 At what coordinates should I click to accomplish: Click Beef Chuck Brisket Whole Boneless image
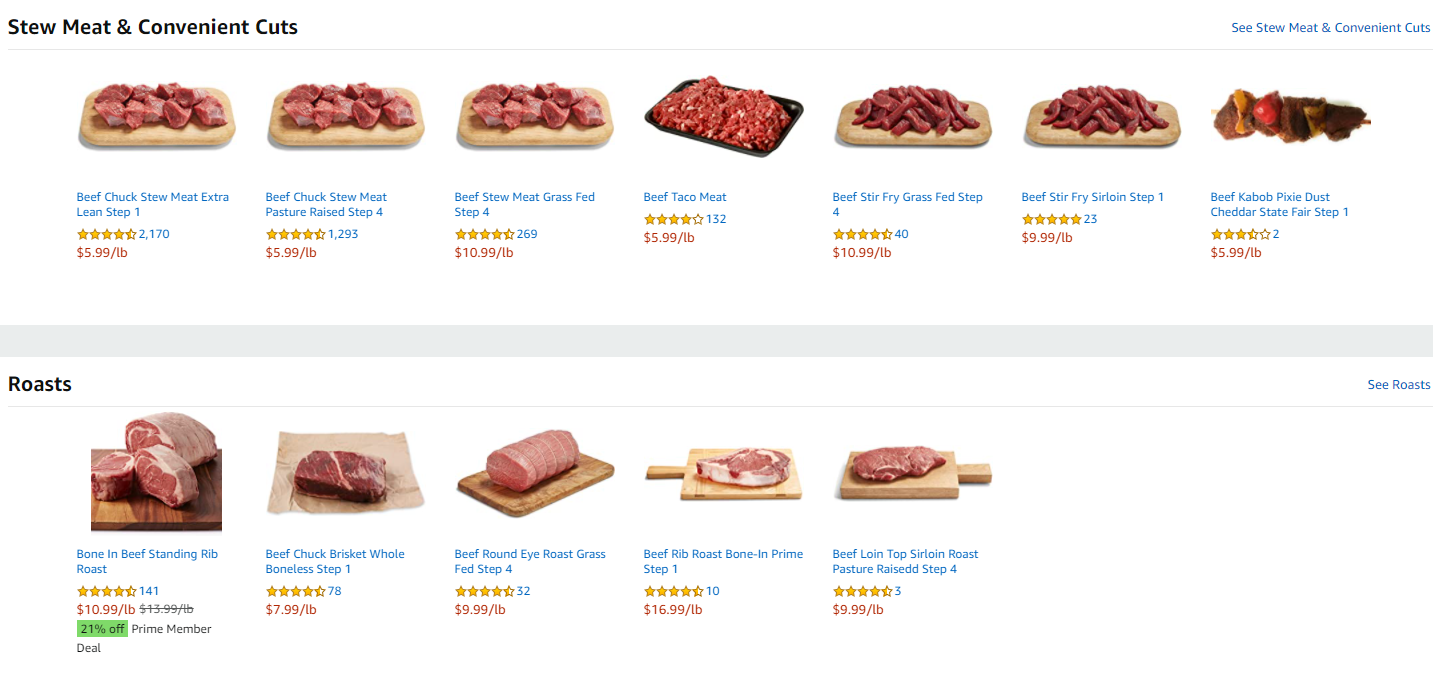coord(345,473)
